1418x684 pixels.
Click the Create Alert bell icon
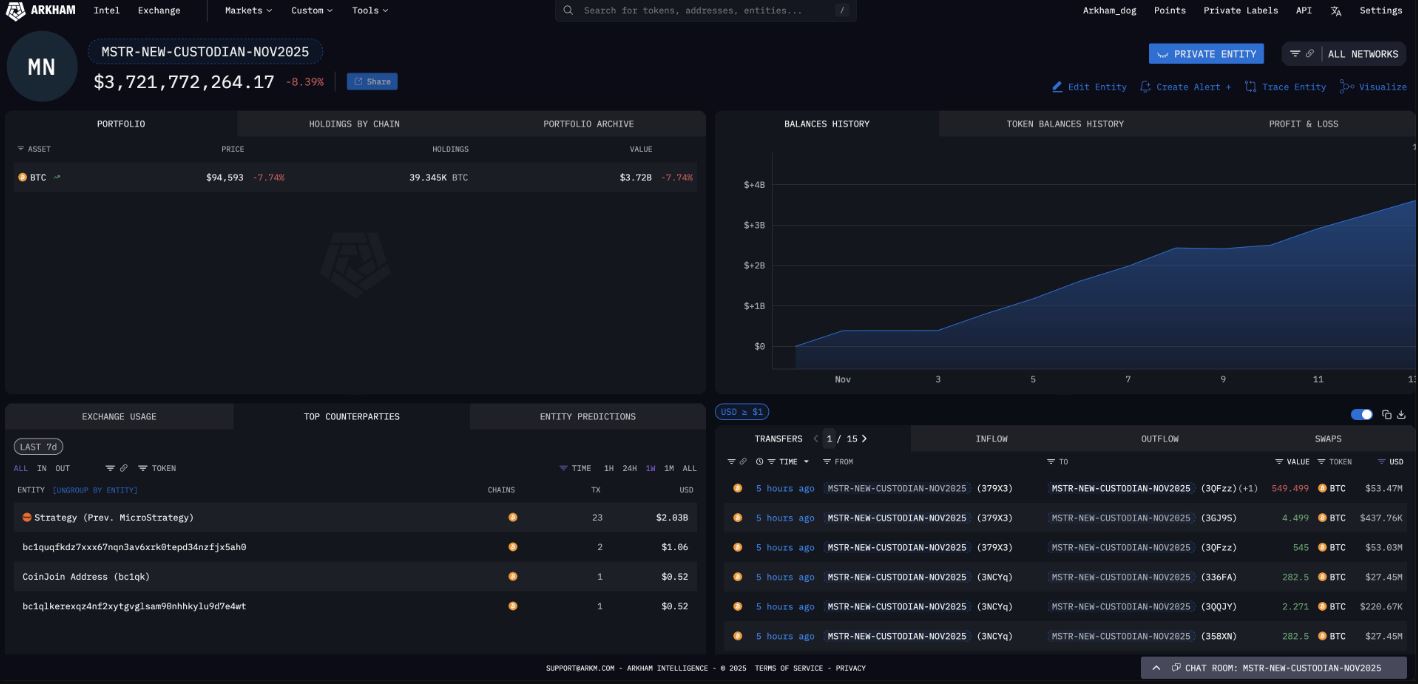(1145, 87)
